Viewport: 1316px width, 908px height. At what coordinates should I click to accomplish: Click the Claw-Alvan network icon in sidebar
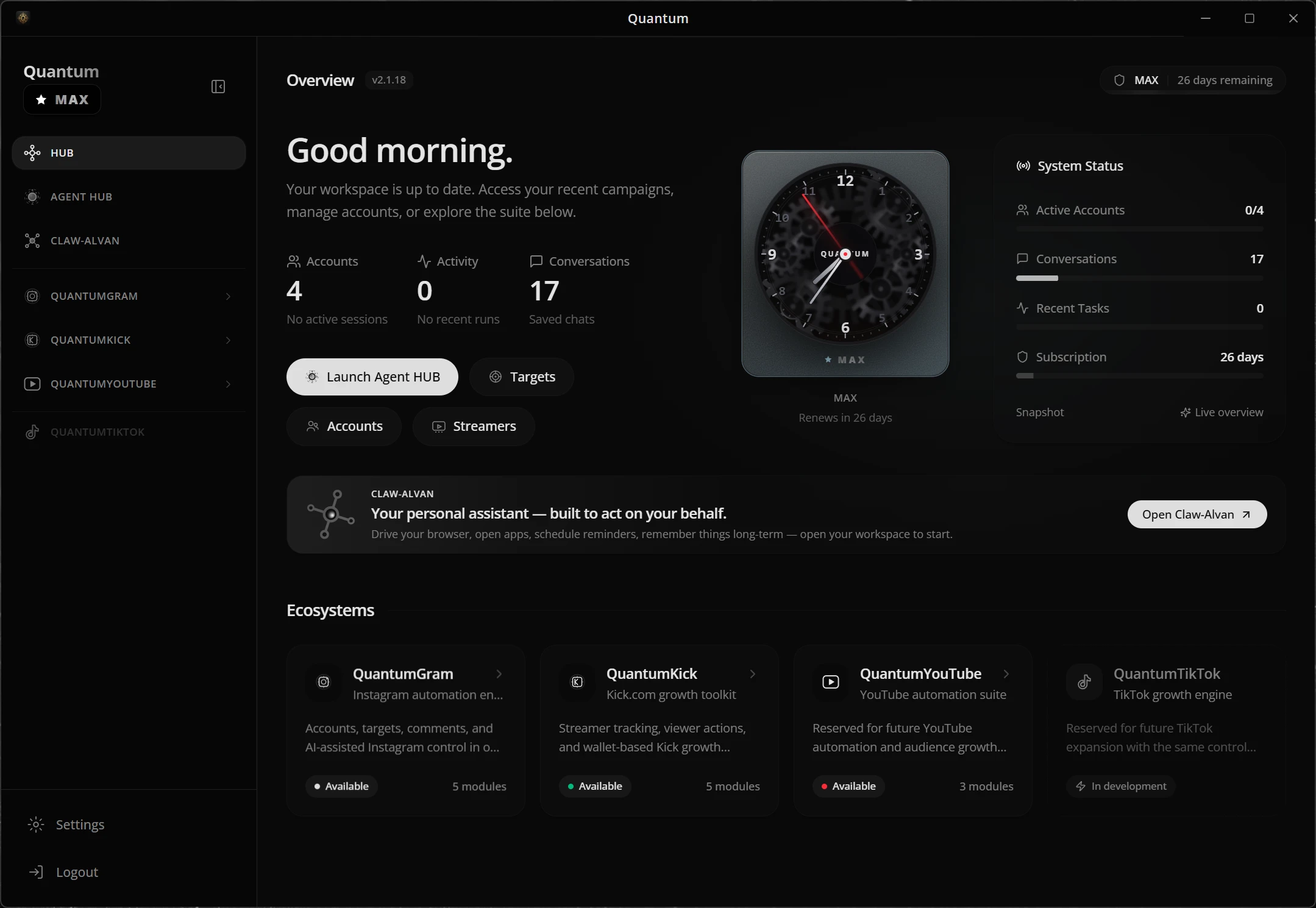tap(32, 241)
